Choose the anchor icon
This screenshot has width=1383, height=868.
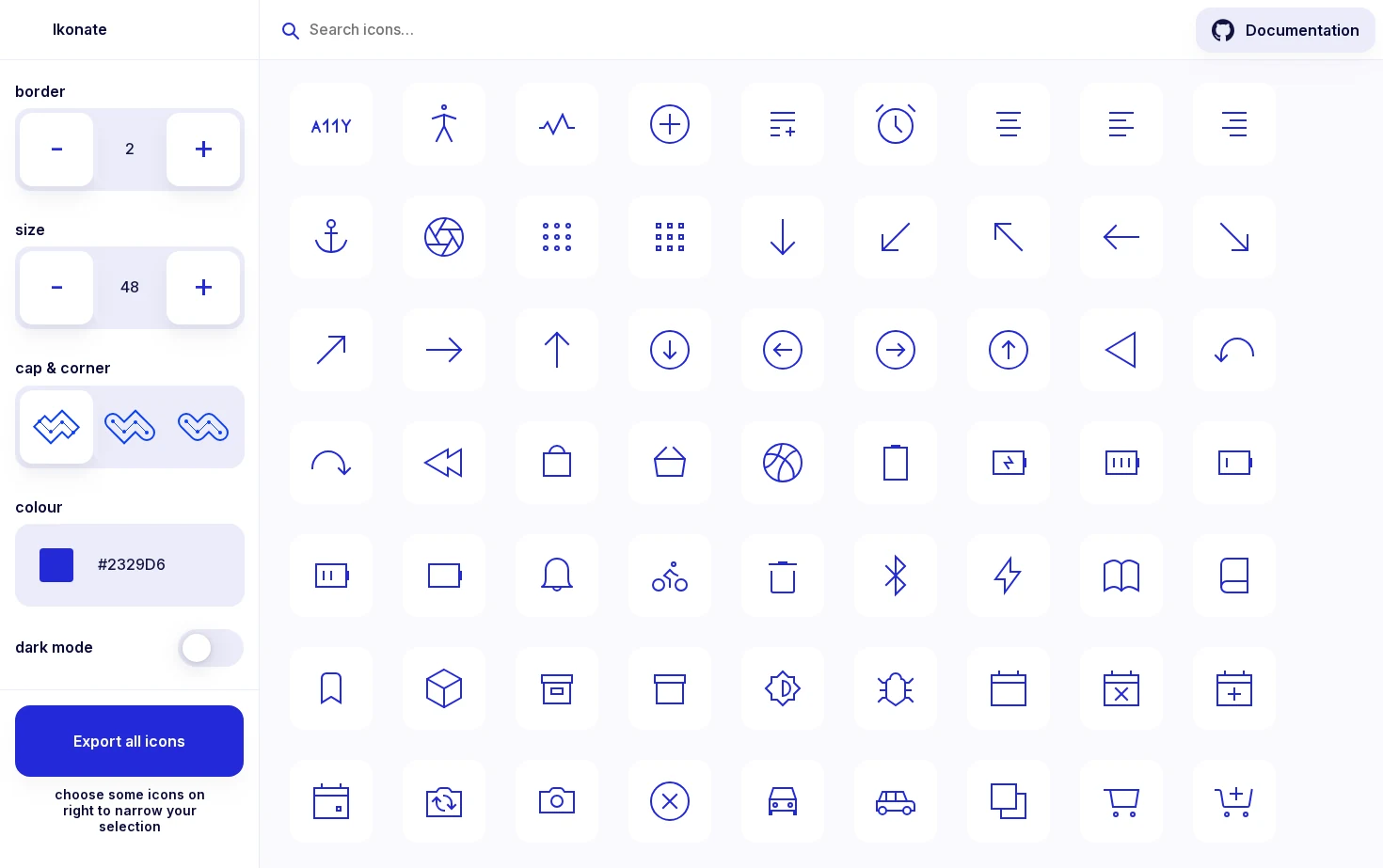[x=331, y=237]
